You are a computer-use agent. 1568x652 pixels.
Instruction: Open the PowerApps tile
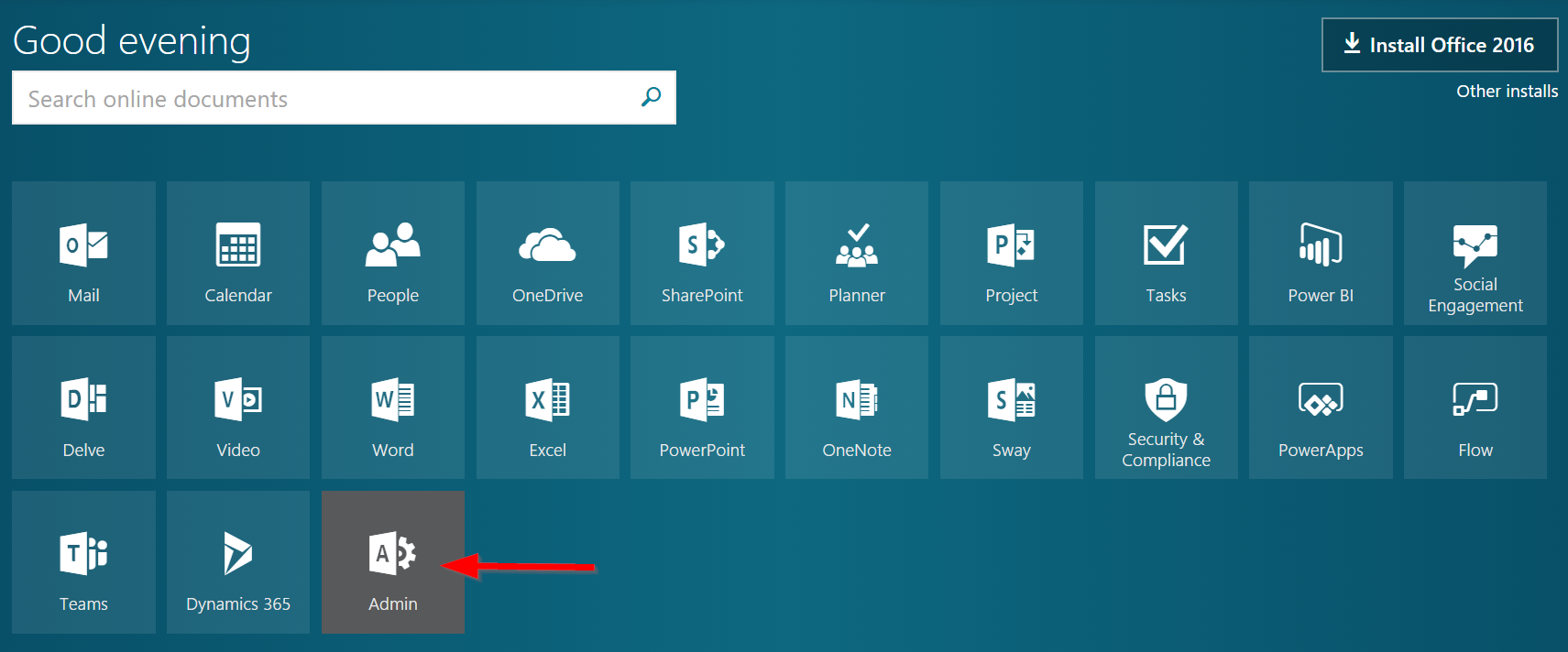(1321, 407)
